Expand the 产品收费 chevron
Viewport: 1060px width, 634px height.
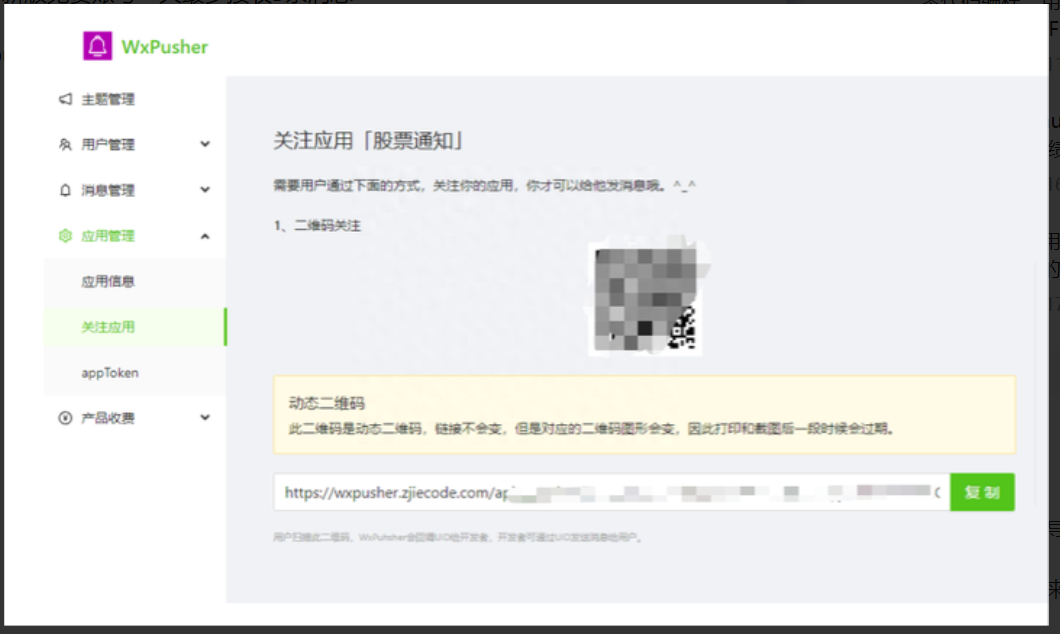(205, 418)
